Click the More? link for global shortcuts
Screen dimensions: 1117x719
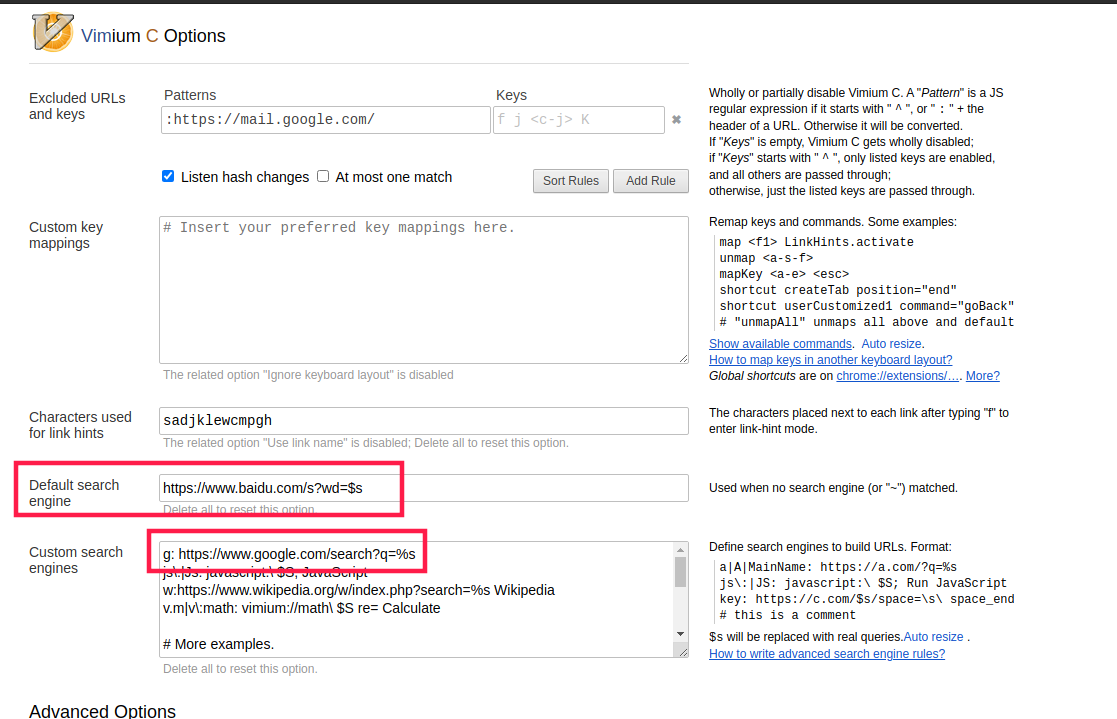click(983, 376)
